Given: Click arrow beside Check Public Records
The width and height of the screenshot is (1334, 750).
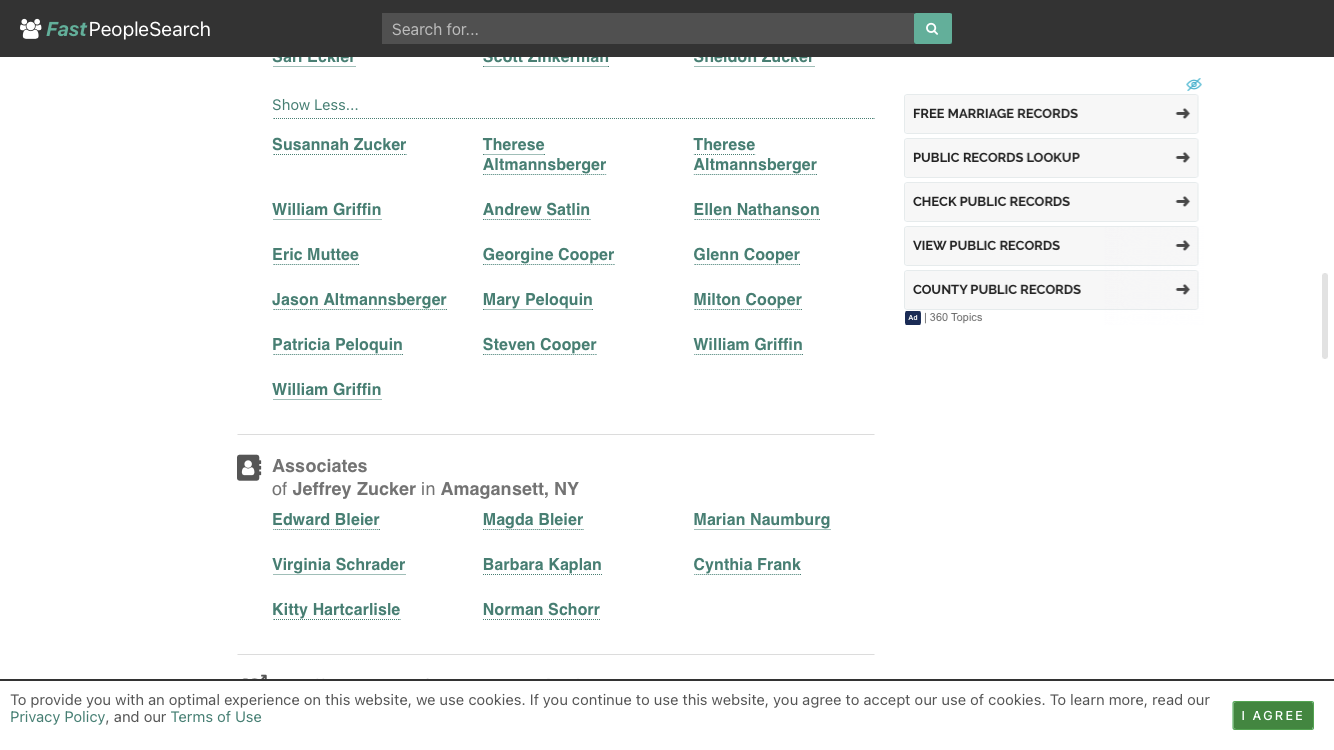Looking at the screenshot, I should pyautogui.click(x=1182, y=201).
